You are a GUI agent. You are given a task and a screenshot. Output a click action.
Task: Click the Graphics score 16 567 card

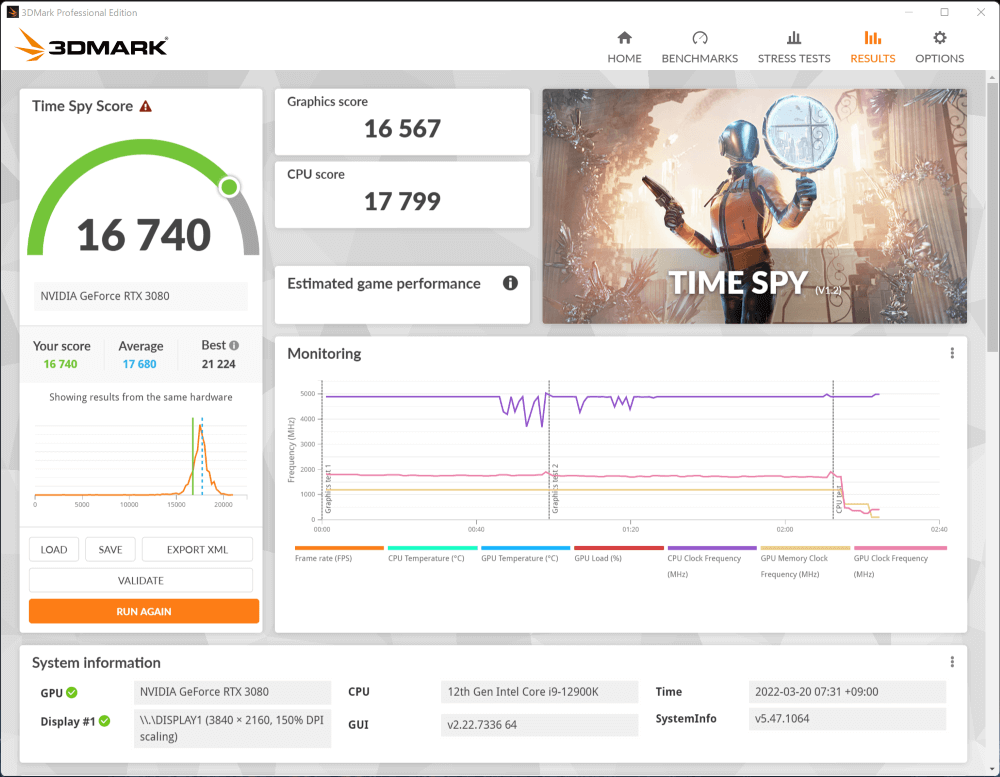(x=402, y=122)
